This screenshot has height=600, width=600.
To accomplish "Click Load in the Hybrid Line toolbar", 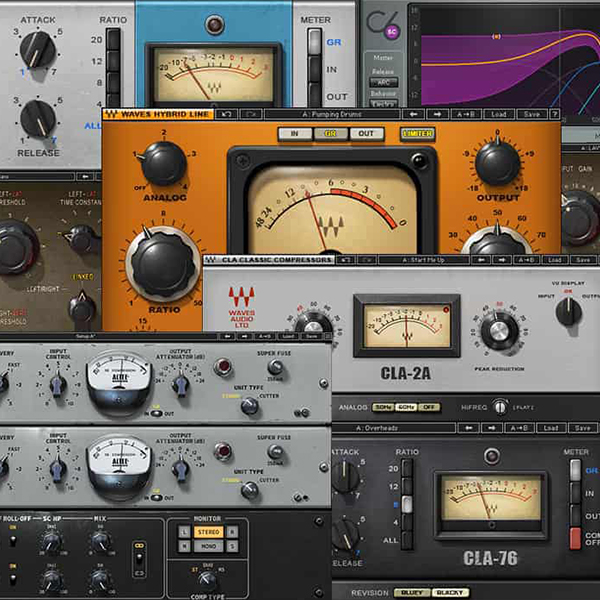I will point(499,114).
